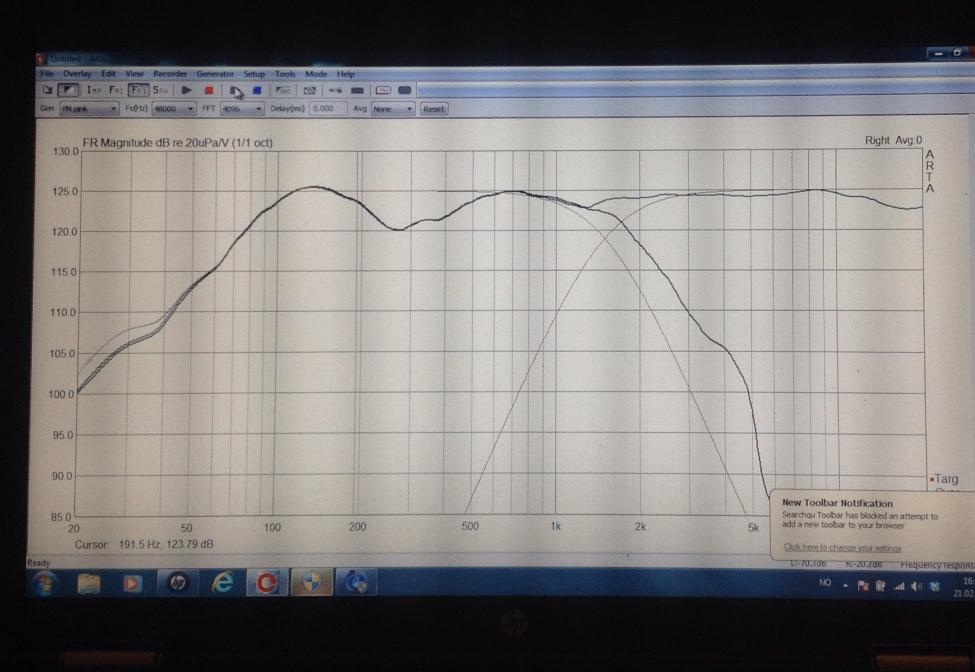Click 'Click here to change your settings' link

coord(843,548)
